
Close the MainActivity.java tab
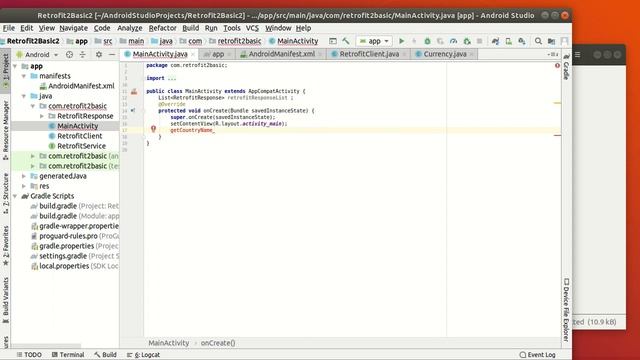point(193,54)
